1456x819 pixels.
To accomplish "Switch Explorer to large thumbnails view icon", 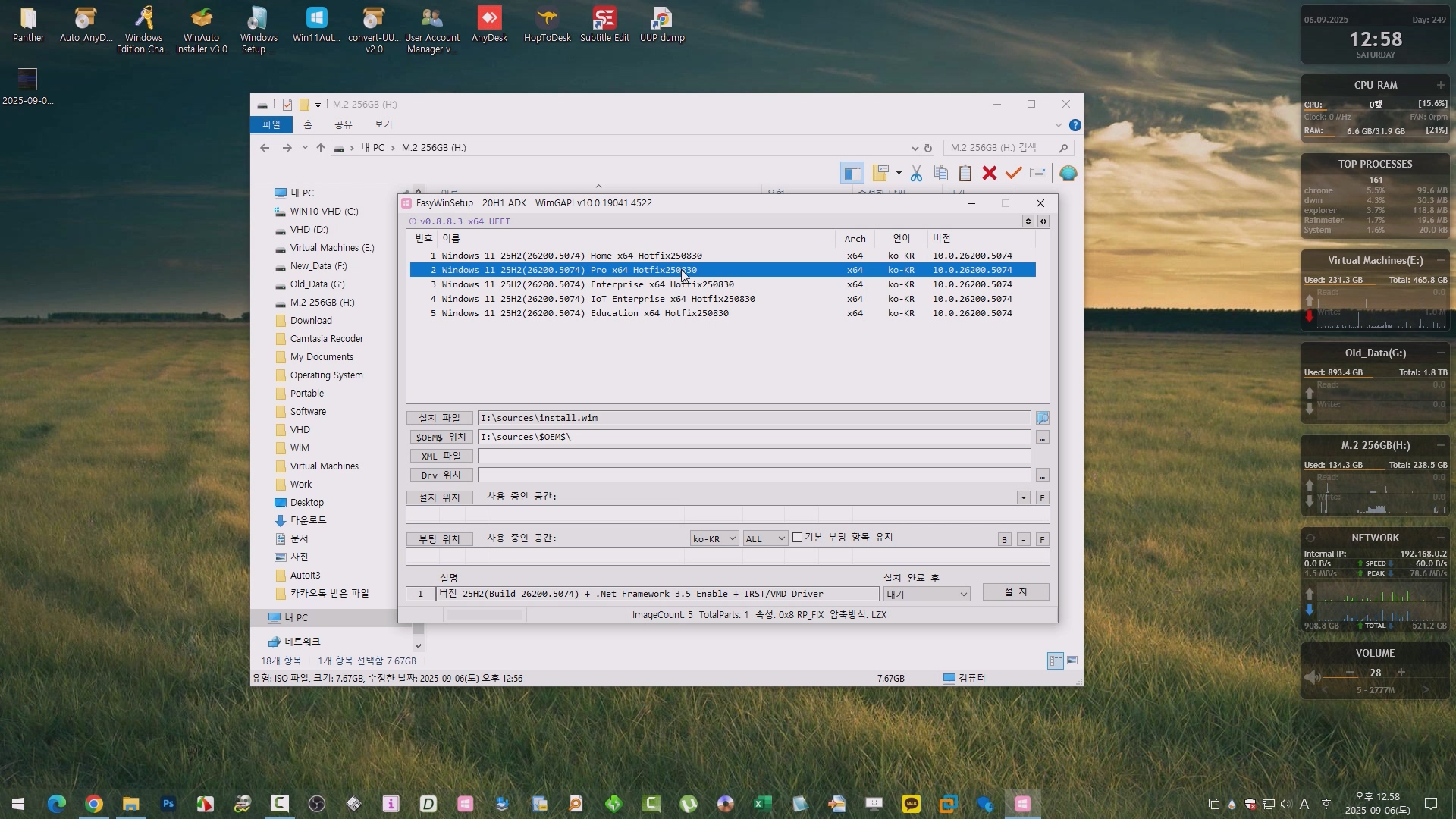I will 1072,661.
